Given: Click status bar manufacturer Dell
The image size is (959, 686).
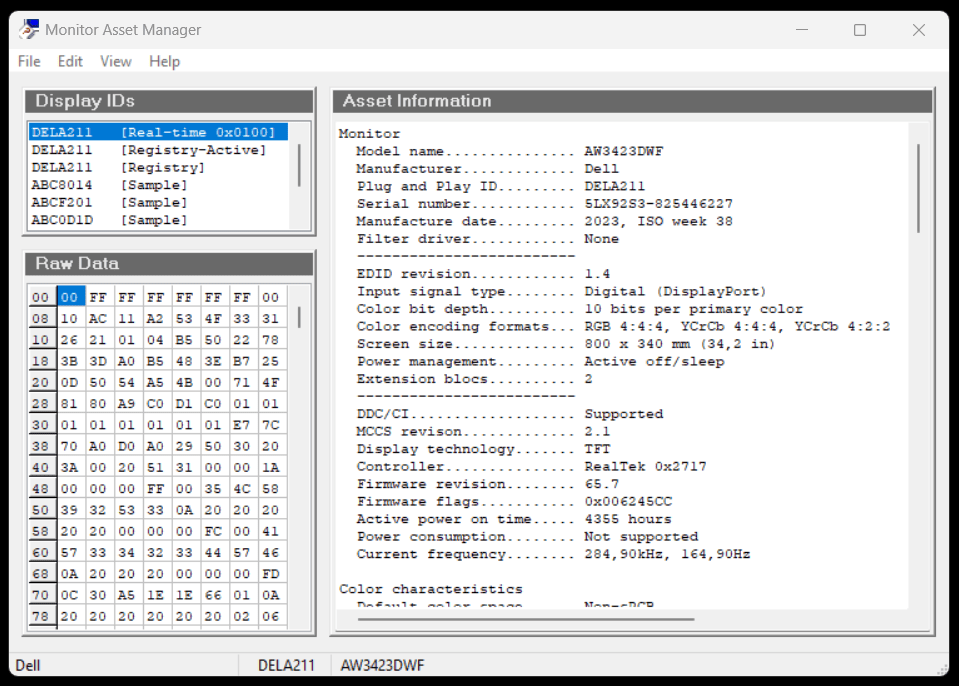Looking at the screenshot, I should pyautogui.click(x=28, y=665).
